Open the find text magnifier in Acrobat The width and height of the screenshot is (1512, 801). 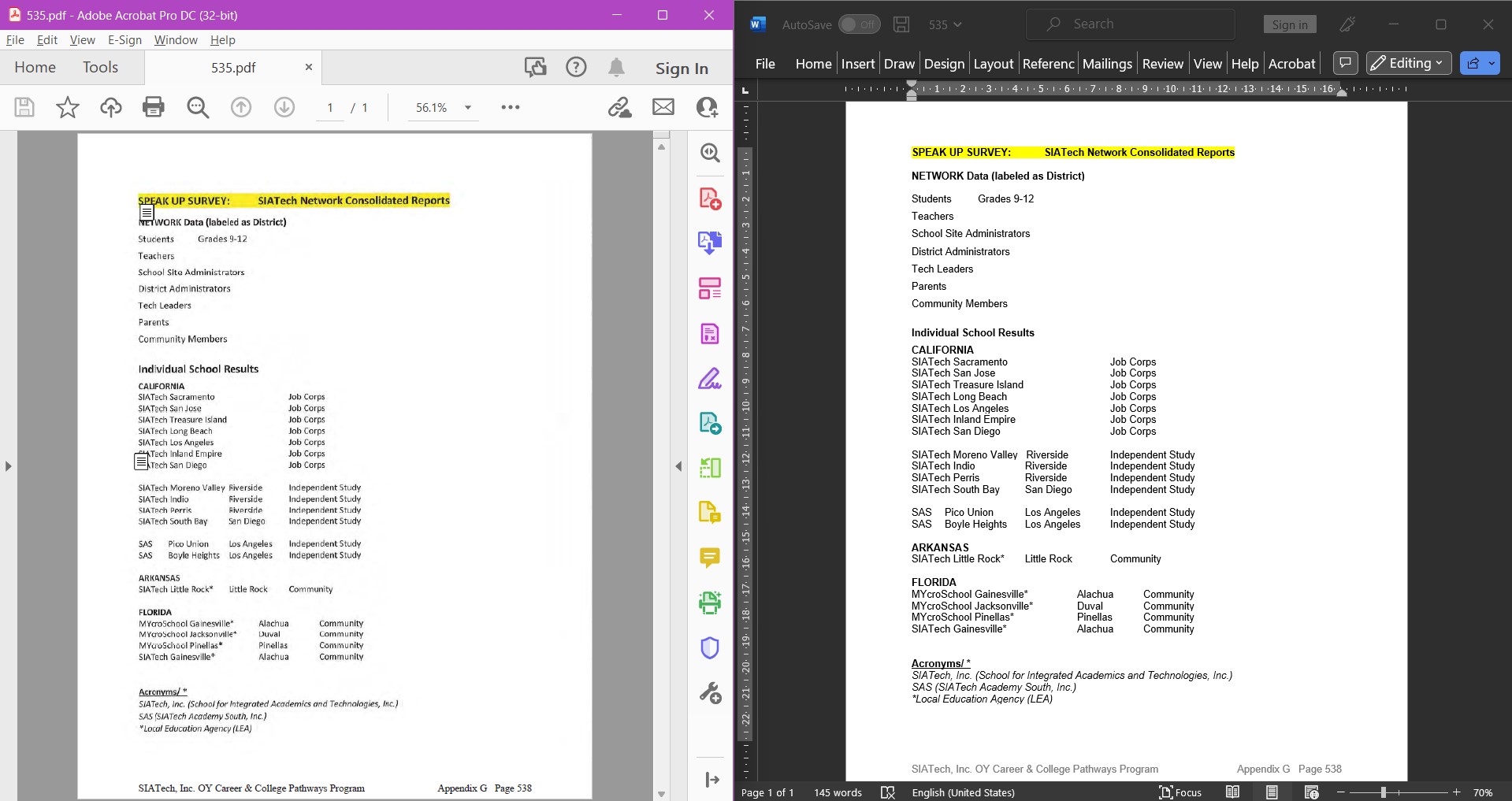198,107
